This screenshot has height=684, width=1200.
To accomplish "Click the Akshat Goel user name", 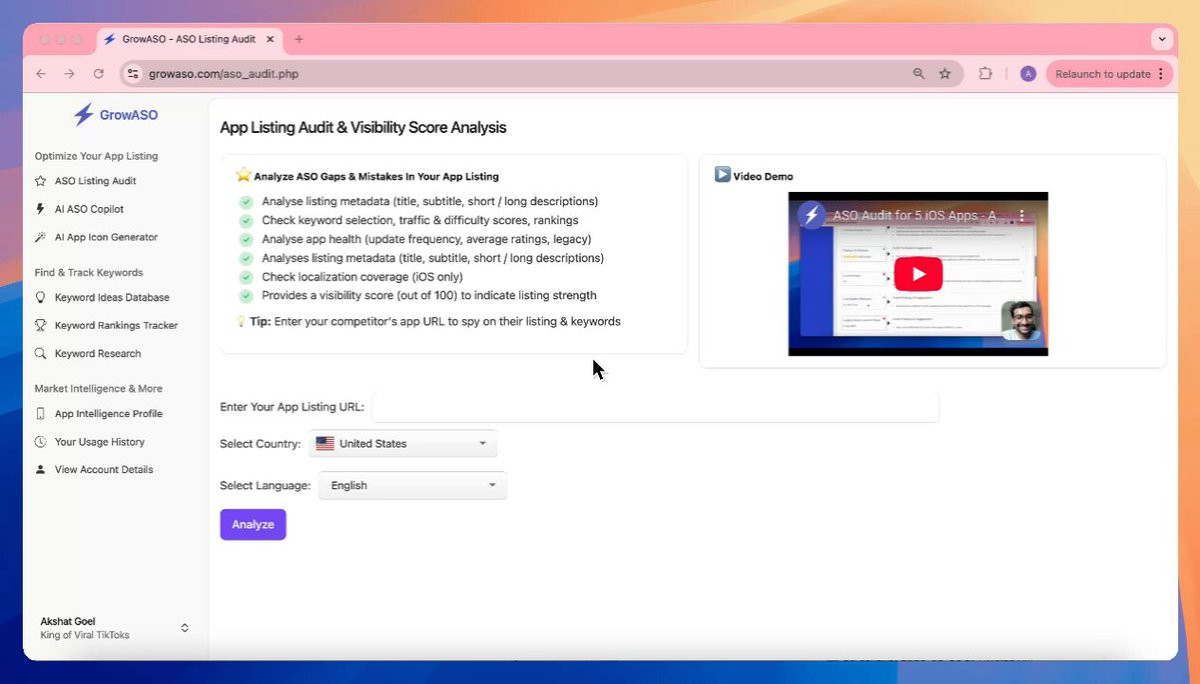I will [68, 621].
